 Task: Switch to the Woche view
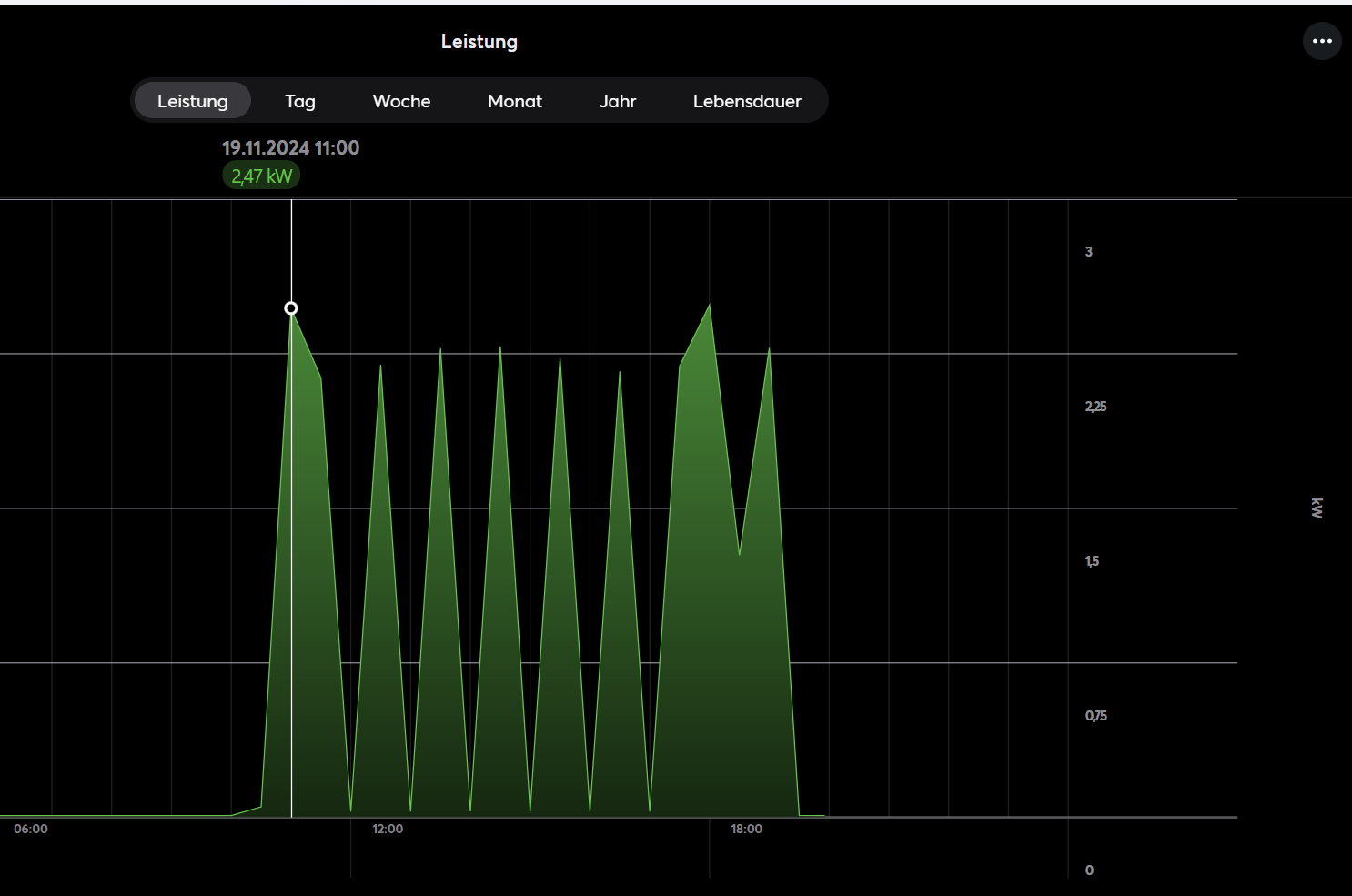point(401,101)
